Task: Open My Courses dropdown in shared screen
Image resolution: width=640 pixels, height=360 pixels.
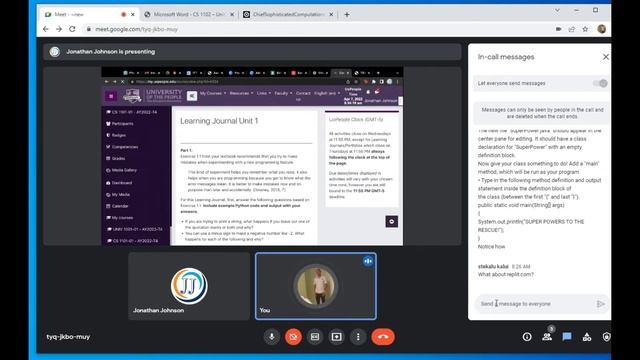Action: 213,93
